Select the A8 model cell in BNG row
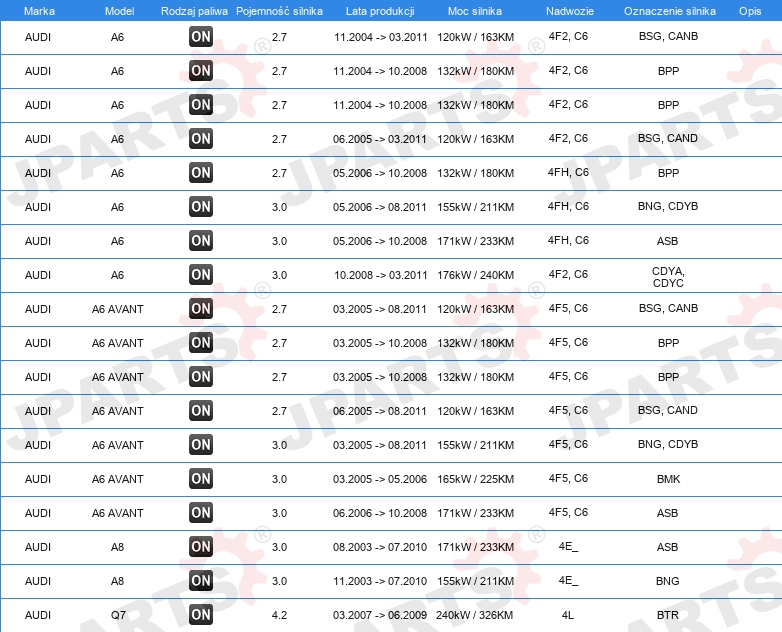 117,581
